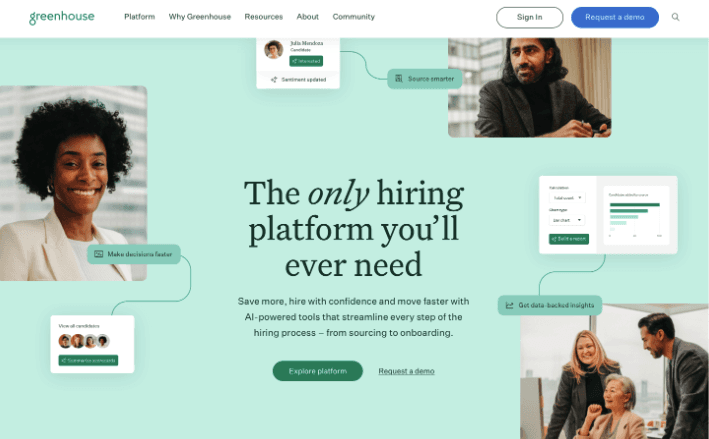Click the Sign In button
The height and width of the screenshot is (439, 709).
point(529,17)
